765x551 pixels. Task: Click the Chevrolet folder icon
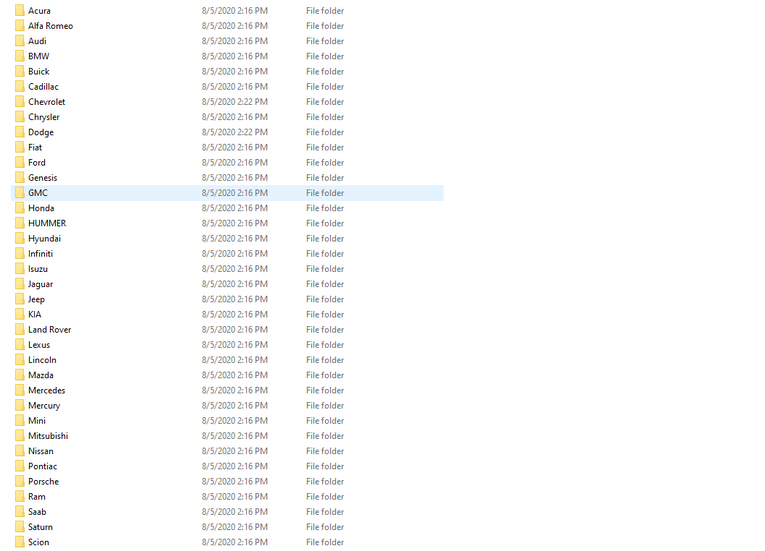[20, 102]
